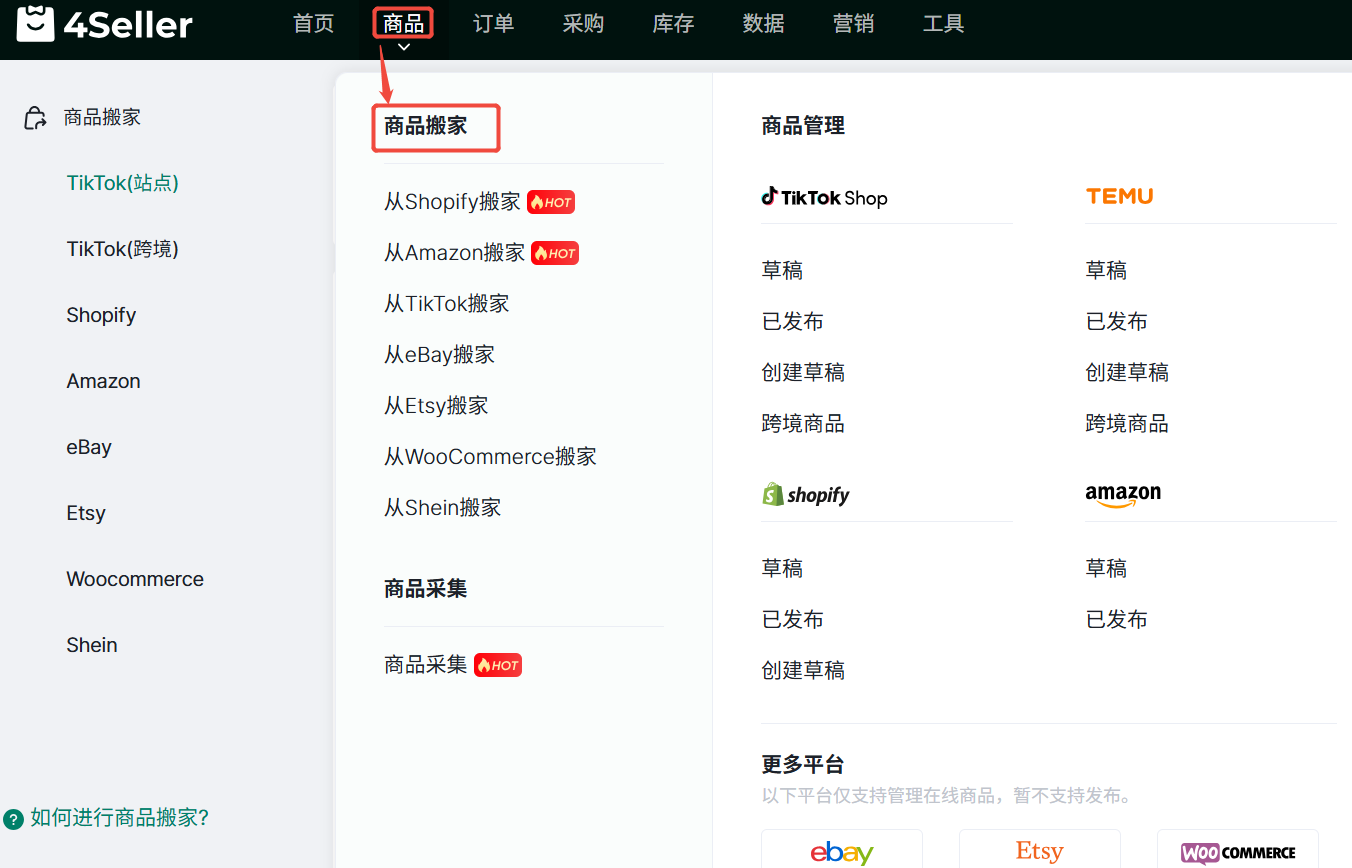This screenshot has height=868, width=1352.
Task: Choose 从TikTok搬家 option
Action: 446,304
